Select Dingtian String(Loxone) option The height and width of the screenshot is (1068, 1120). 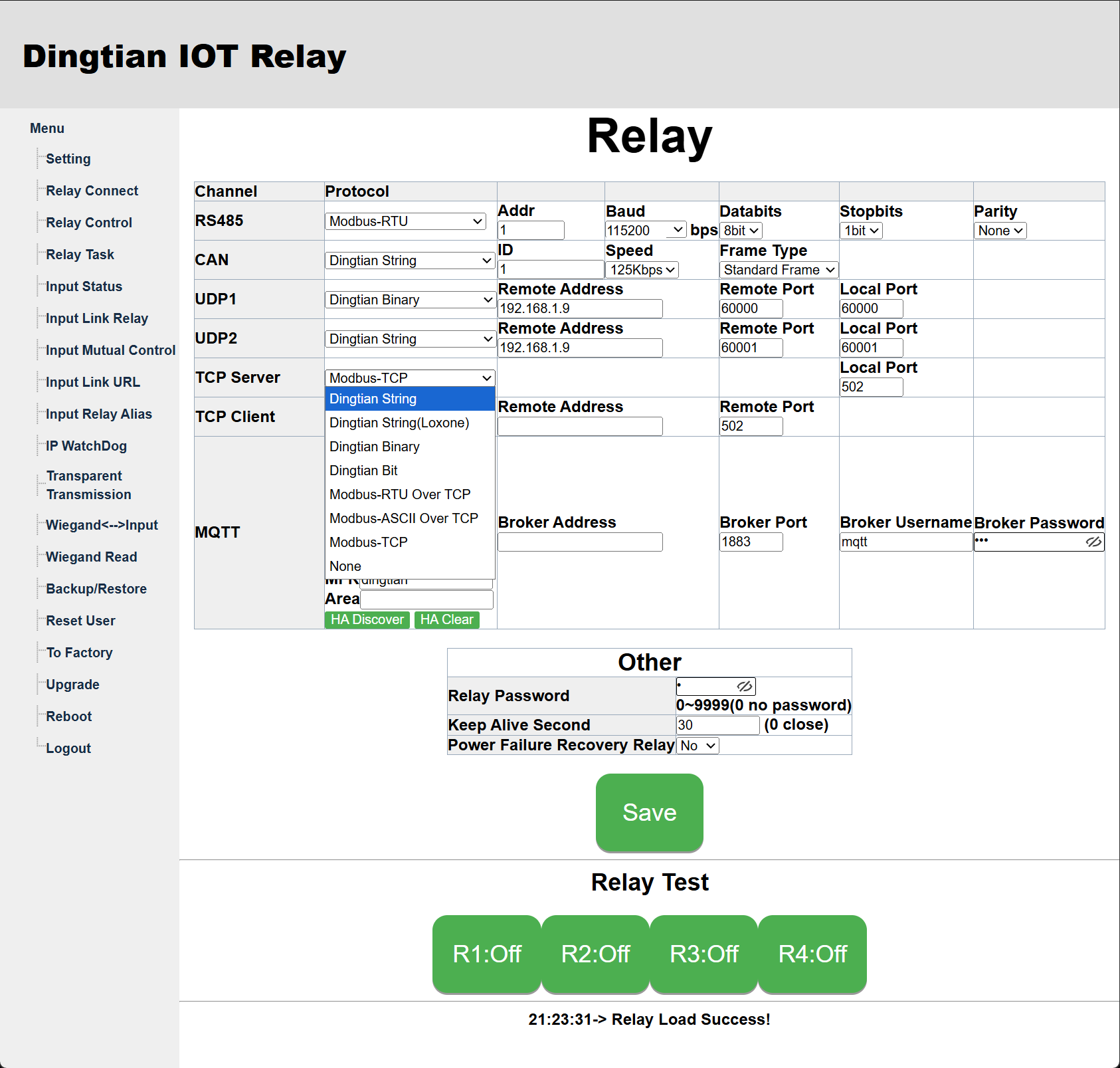point(410,423)
